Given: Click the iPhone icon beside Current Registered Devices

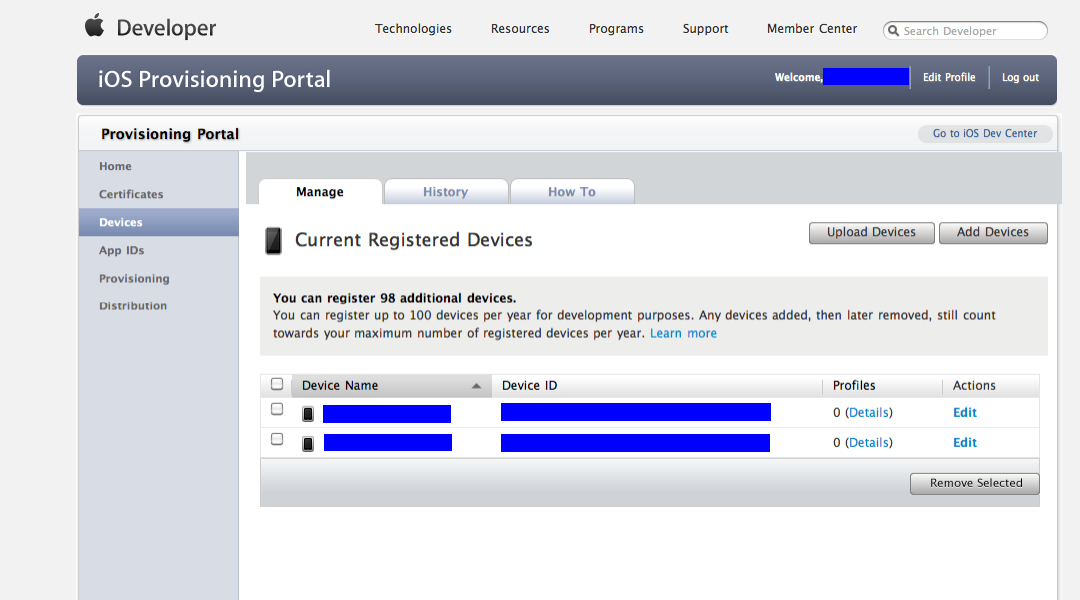Looking at the screenshot, I should (x=273, y=240).
